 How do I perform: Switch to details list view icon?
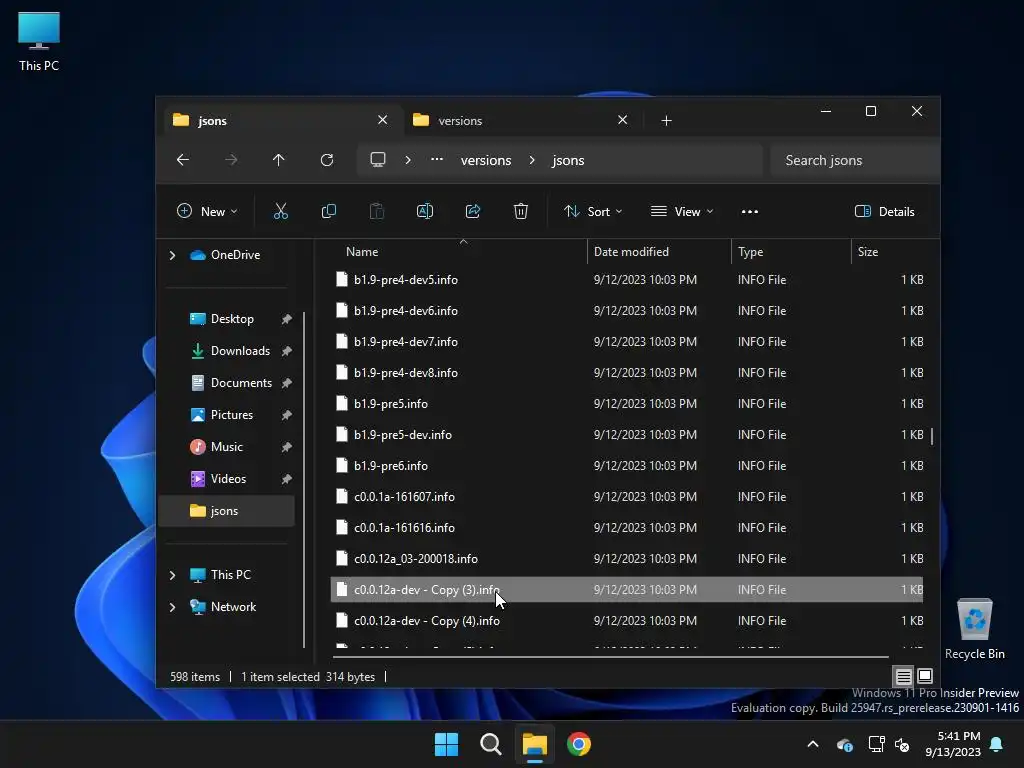(903, 676)
